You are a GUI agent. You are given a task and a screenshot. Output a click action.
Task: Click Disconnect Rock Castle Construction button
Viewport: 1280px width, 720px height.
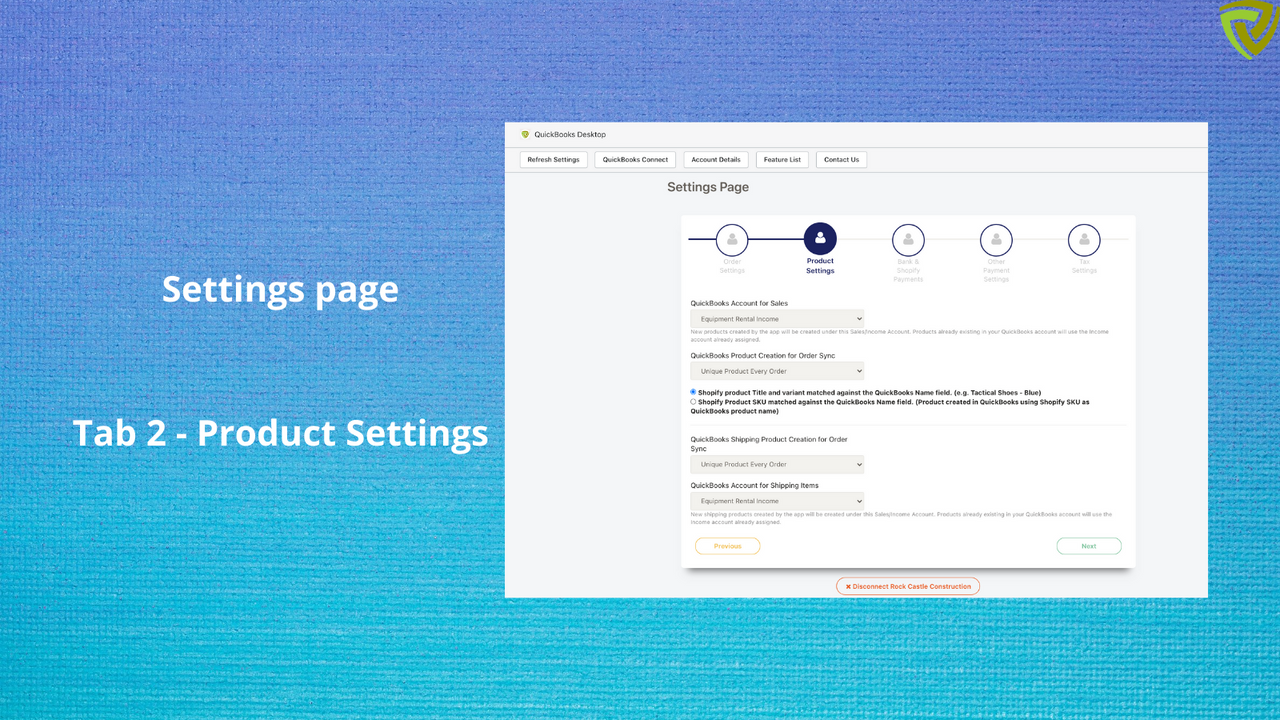[908, 586]
